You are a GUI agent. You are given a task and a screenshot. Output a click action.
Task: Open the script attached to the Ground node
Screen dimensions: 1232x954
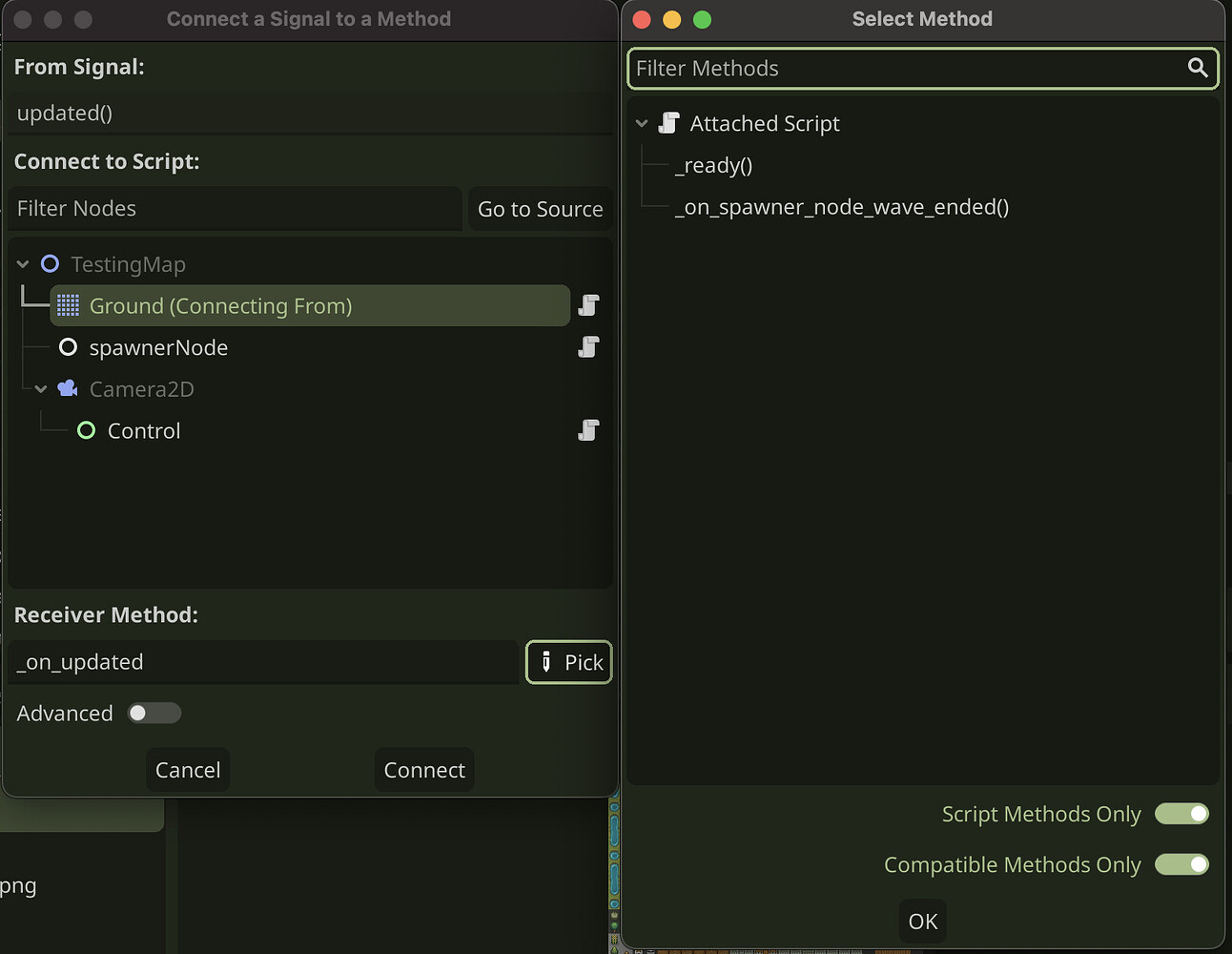click(x=588, y=305)
